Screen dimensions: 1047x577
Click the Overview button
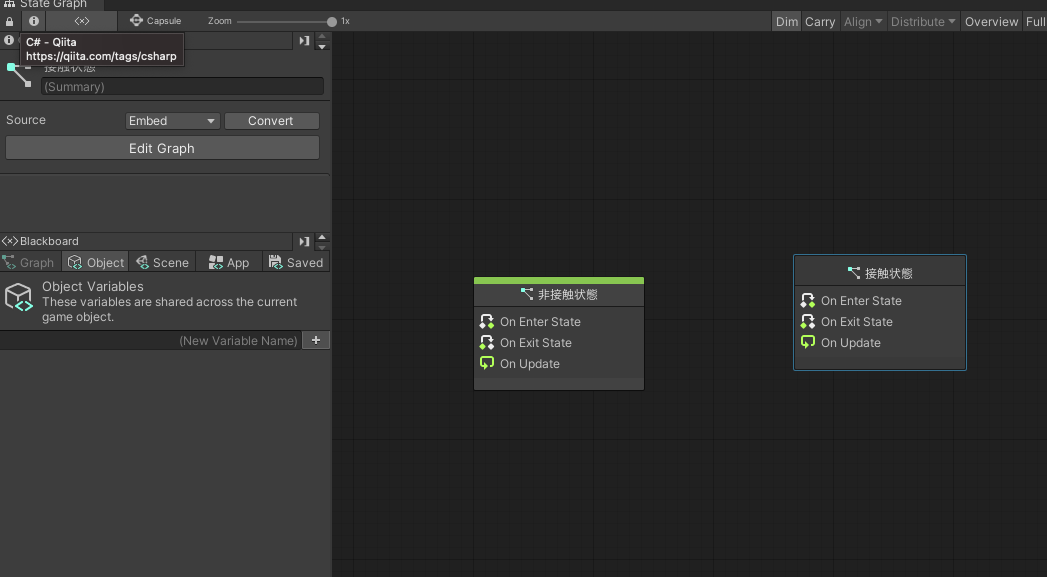(x=991, y=21)
